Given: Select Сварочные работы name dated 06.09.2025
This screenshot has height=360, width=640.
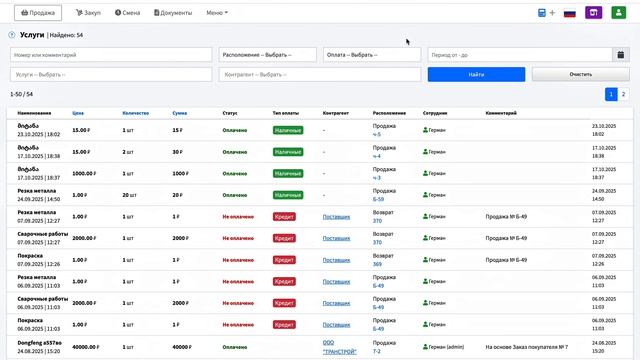Looking at the screenshot, I should click(42, 299).
